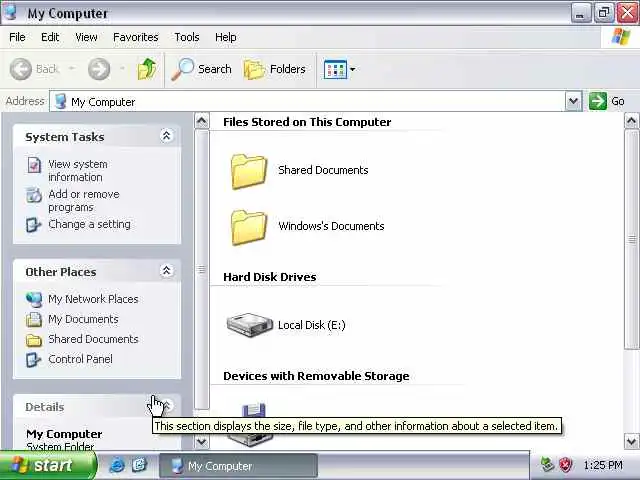Click the task pane scrollbar thumb
The width and height of the screenshot is (640, 480).
pos(202,269)
